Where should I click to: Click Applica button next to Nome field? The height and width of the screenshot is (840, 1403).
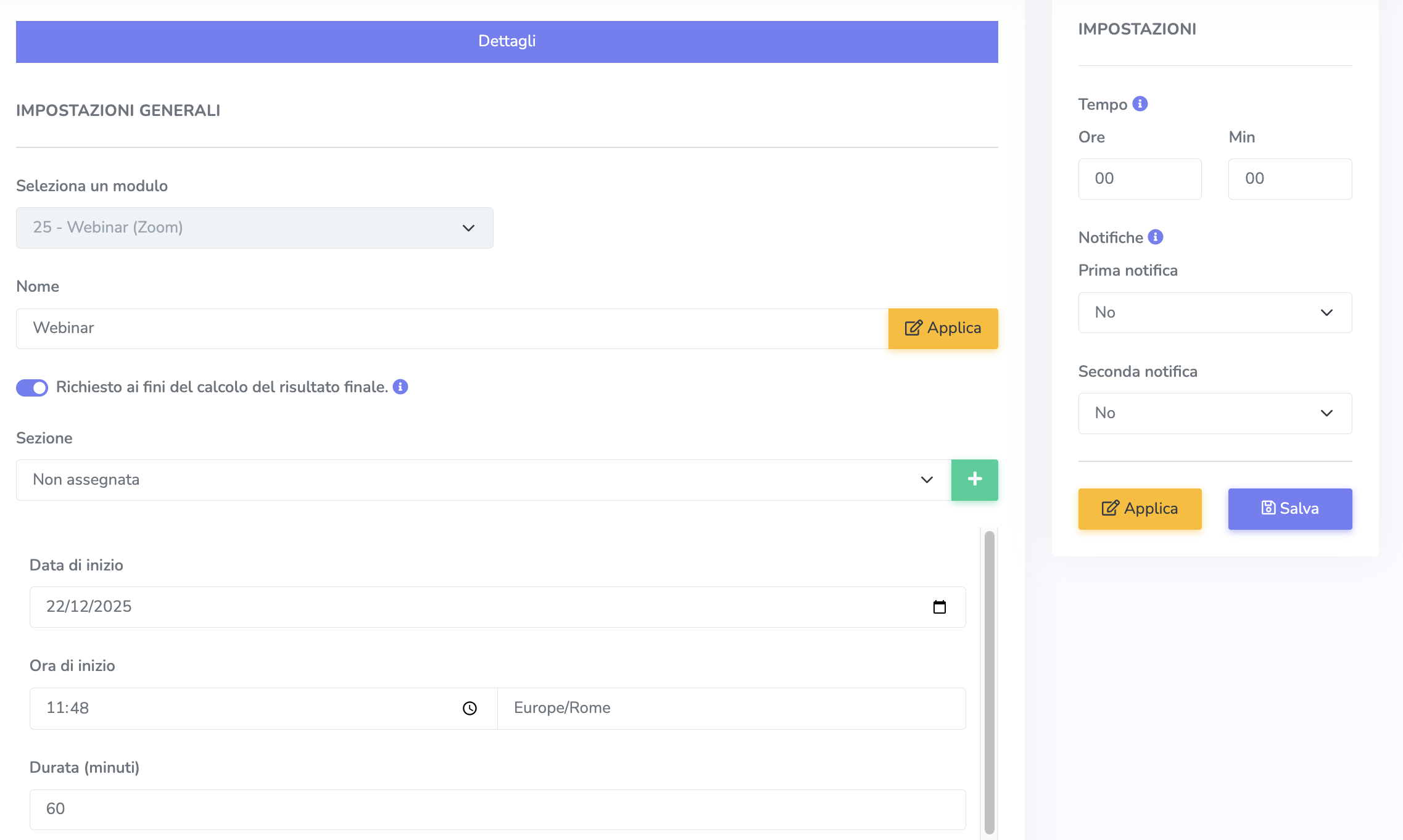pos(943,328)
